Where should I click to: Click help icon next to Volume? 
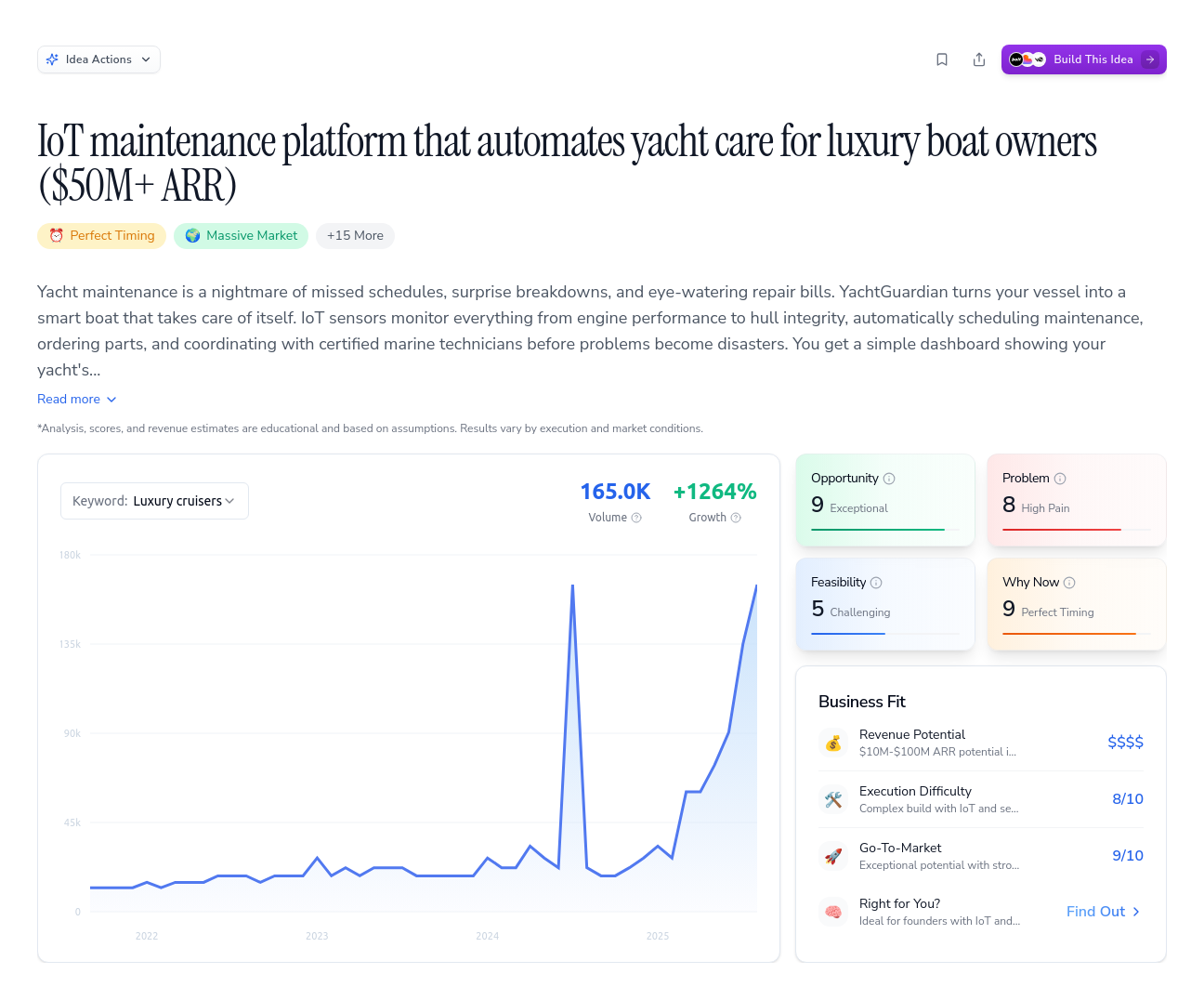click(x=636, y=518)
